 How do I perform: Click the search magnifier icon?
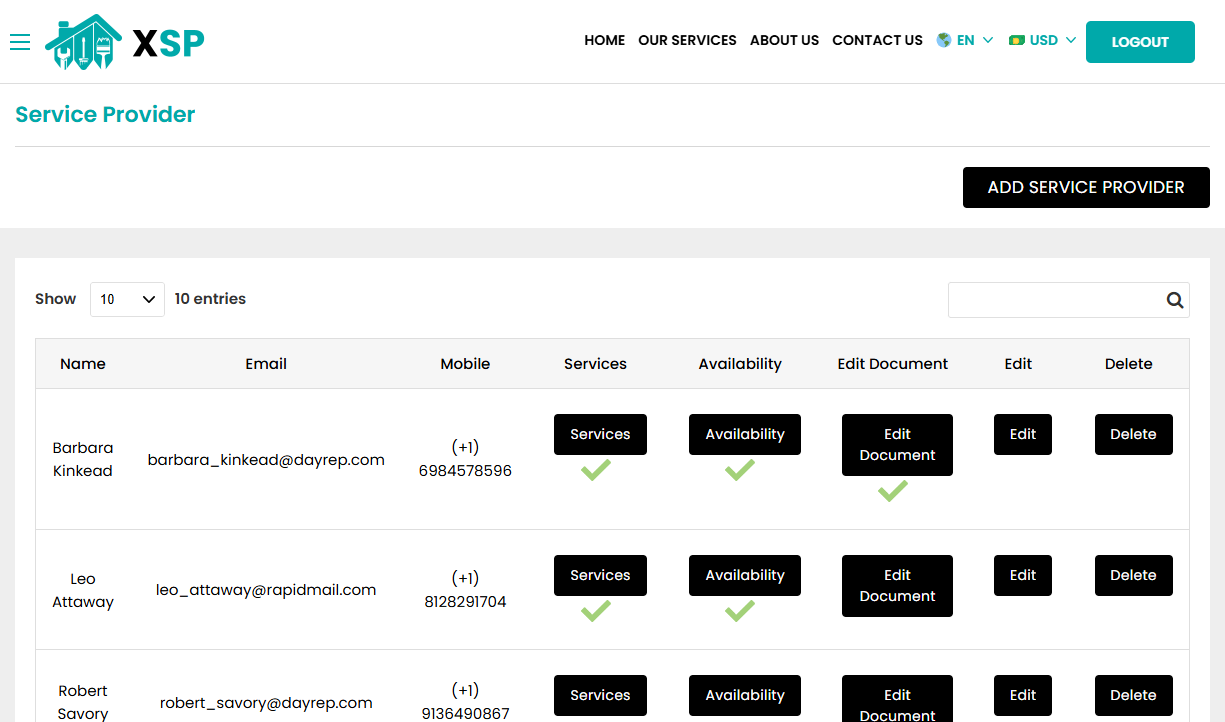[x=1174, y=299]
